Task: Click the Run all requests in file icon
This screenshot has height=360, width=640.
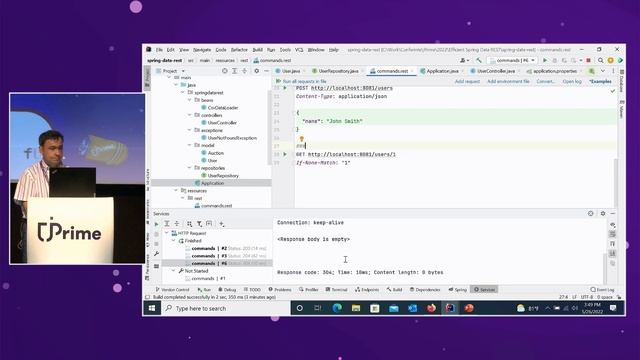Action: 278,81
